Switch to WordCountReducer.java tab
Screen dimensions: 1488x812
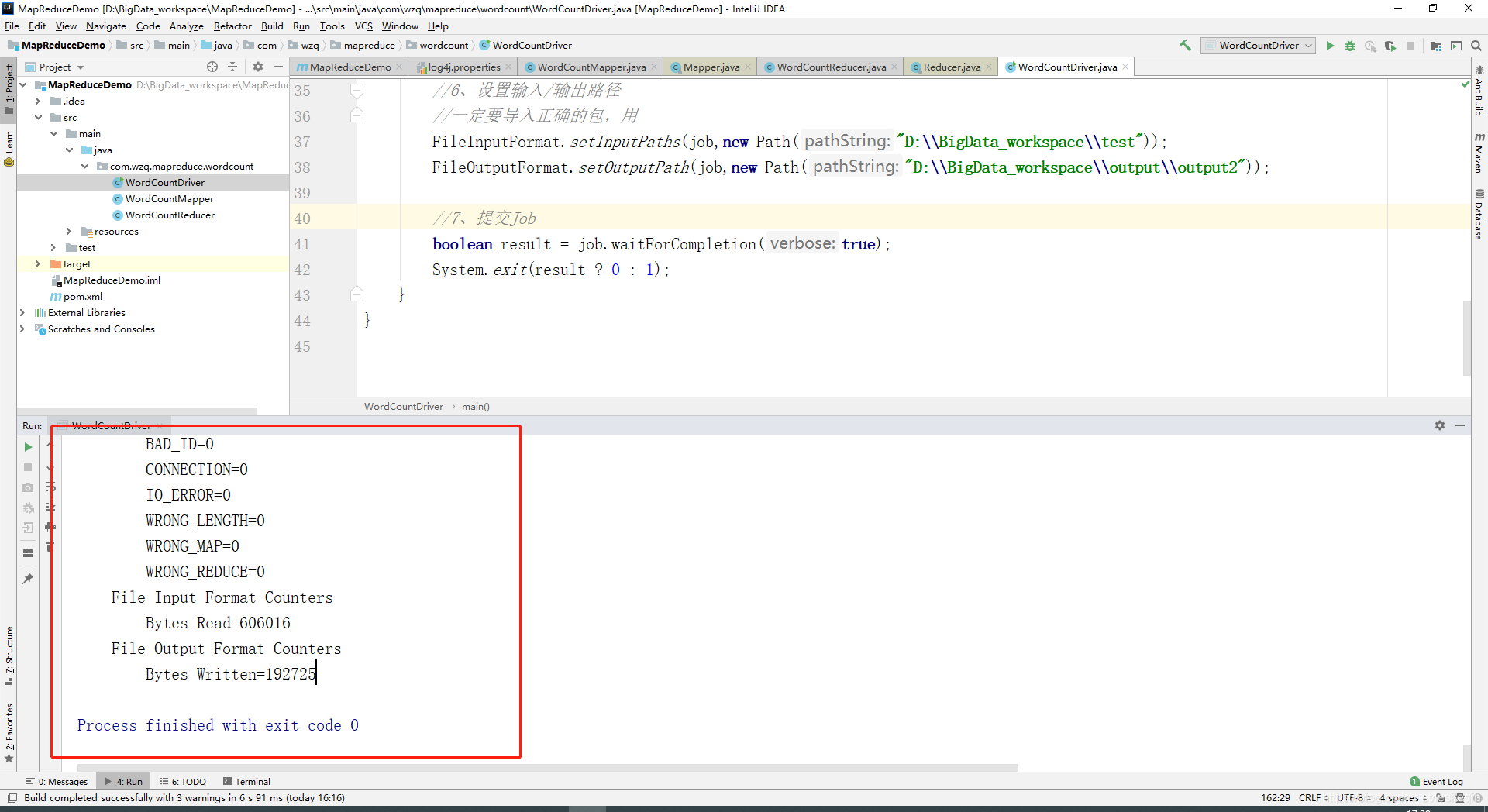[x=831, y=67]
